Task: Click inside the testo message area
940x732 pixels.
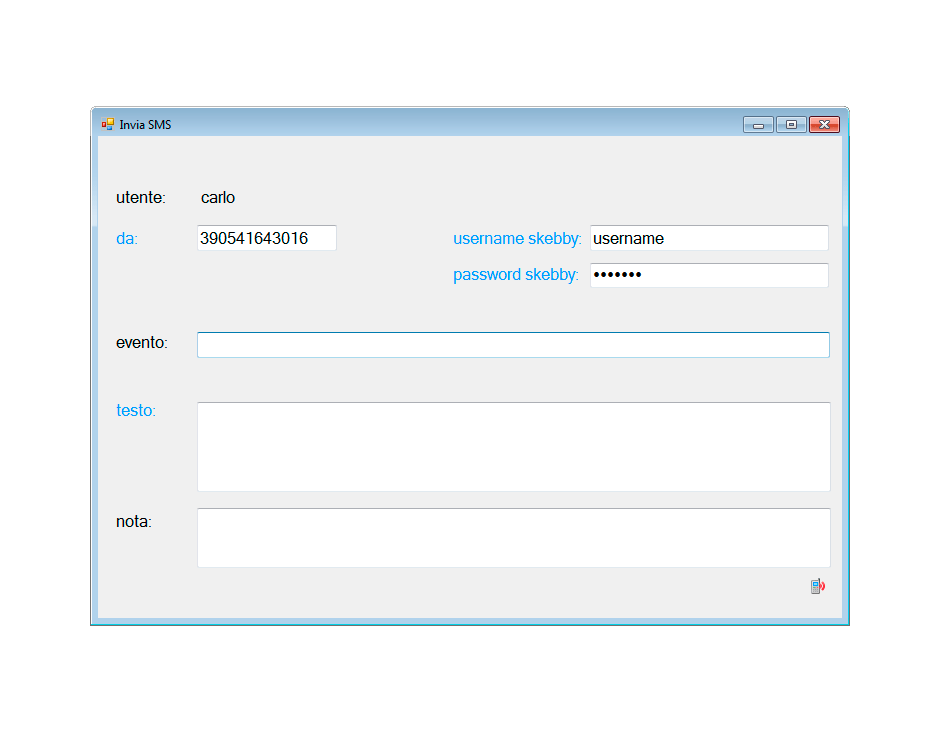Action: pyautogui.click(x=514, y=447)
